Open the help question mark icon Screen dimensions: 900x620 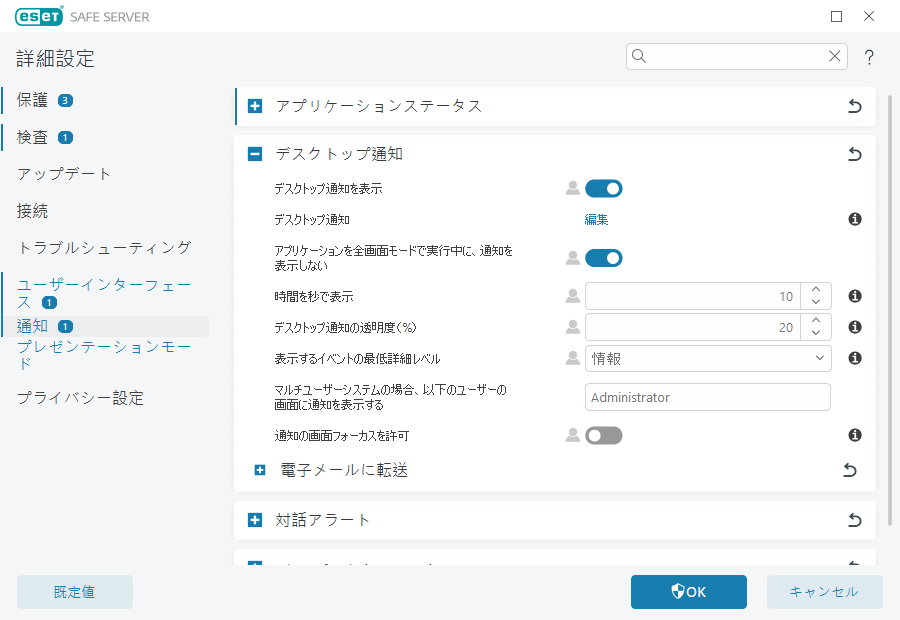(x=869, y=57)
